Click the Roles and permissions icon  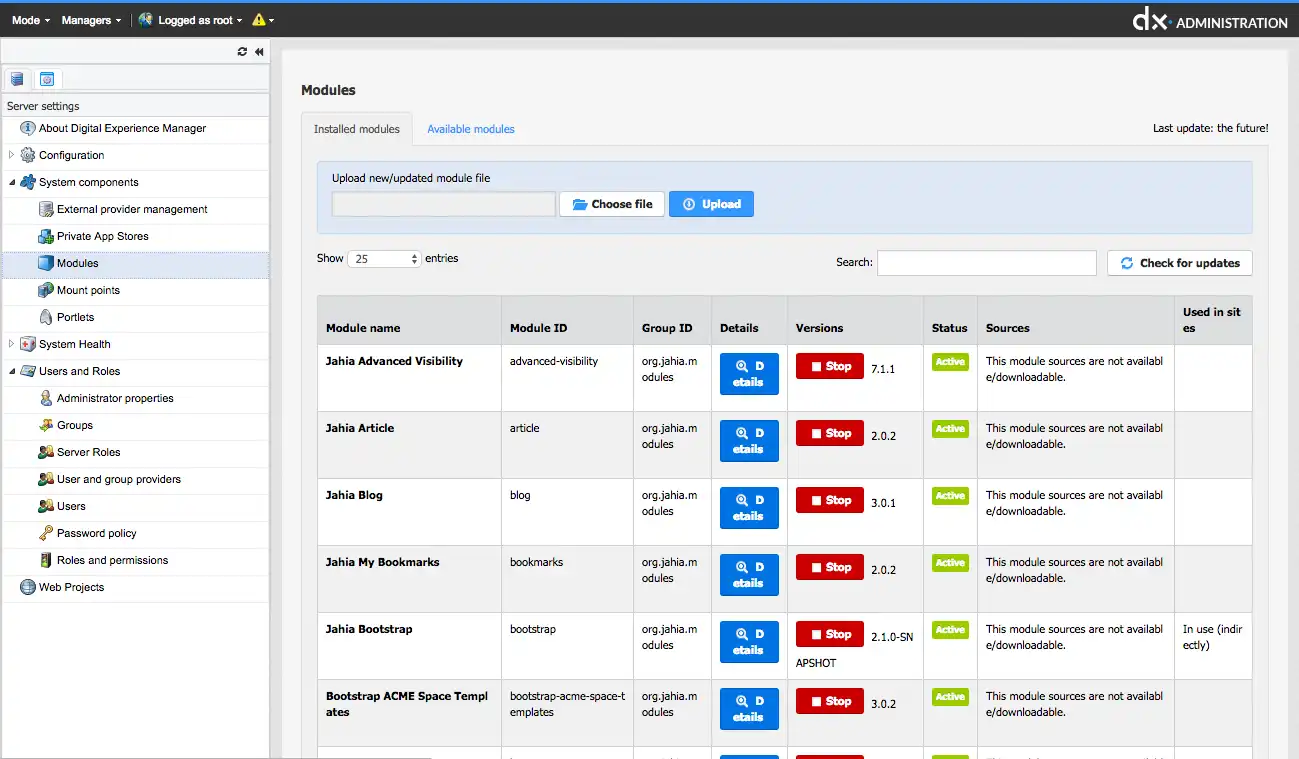tap(46, 560)
